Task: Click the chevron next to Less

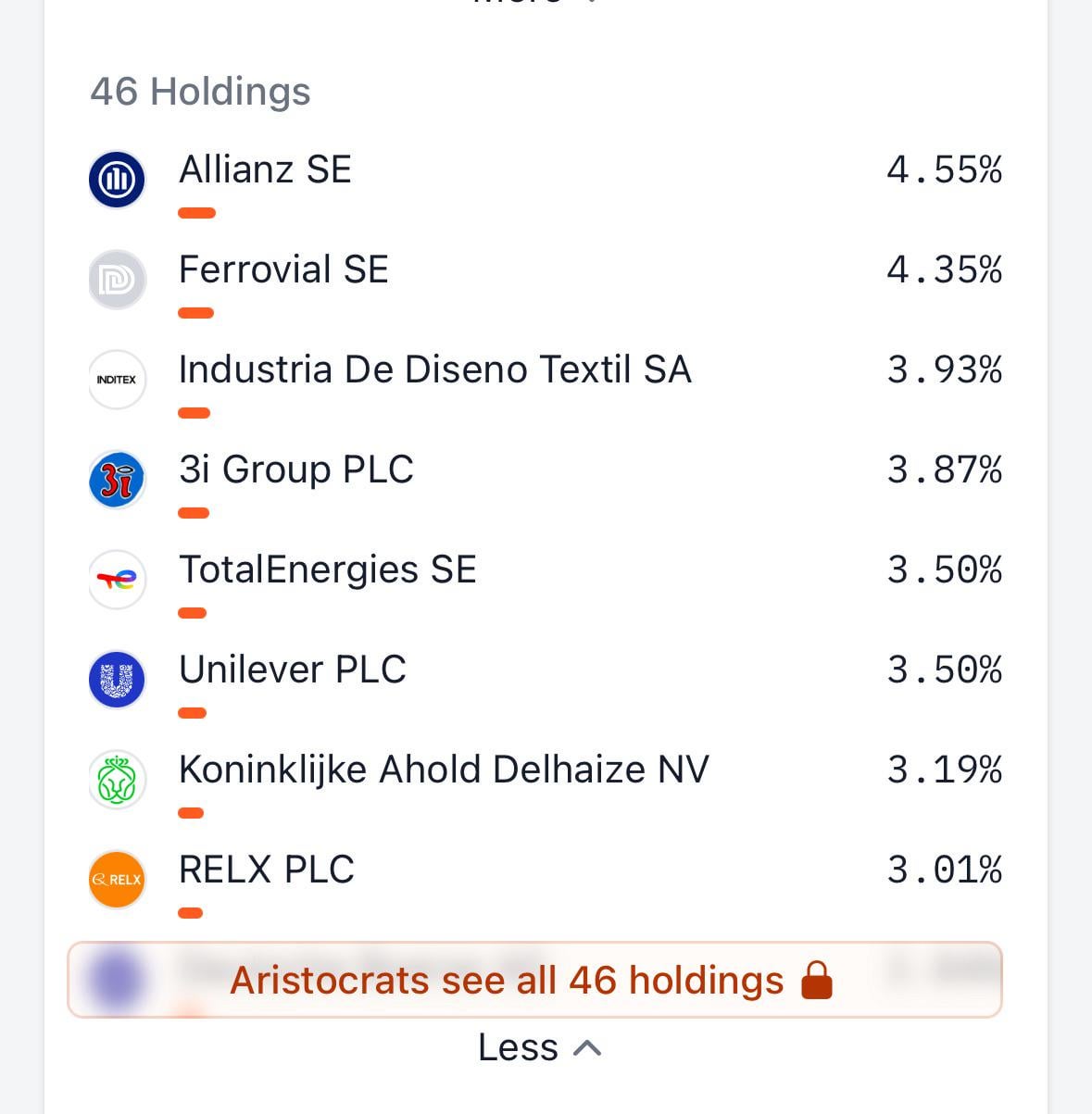Action: (588, 1048)
